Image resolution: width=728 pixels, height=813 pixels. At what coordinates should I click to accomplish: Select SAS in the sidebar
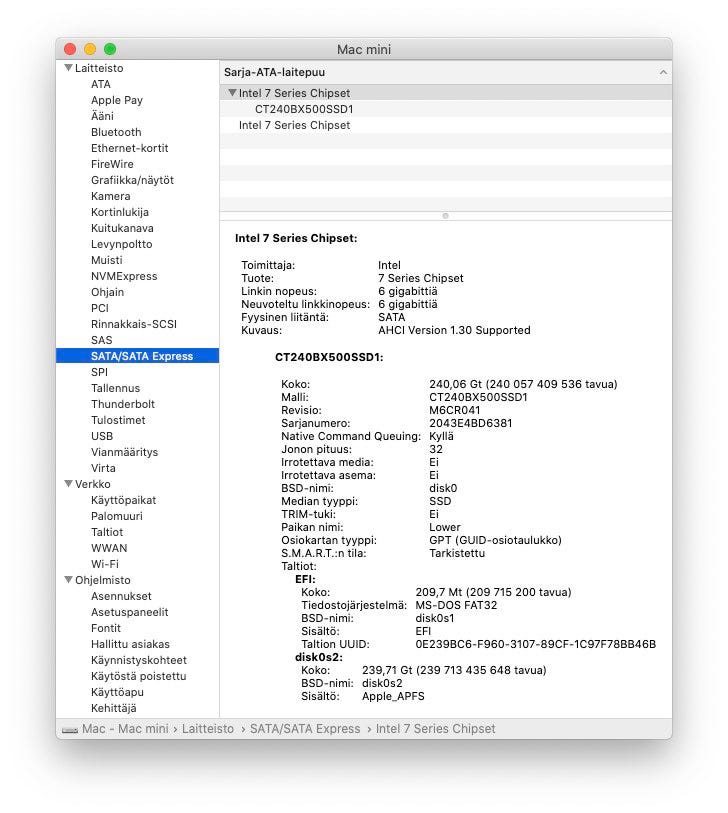pos(102,340)
